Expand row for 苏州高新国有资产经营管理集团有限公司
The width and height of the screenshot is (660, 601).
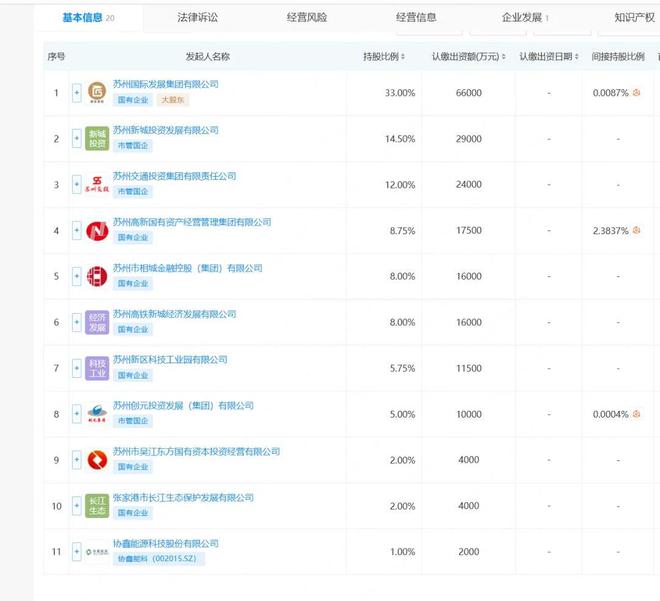coord(77,230)
